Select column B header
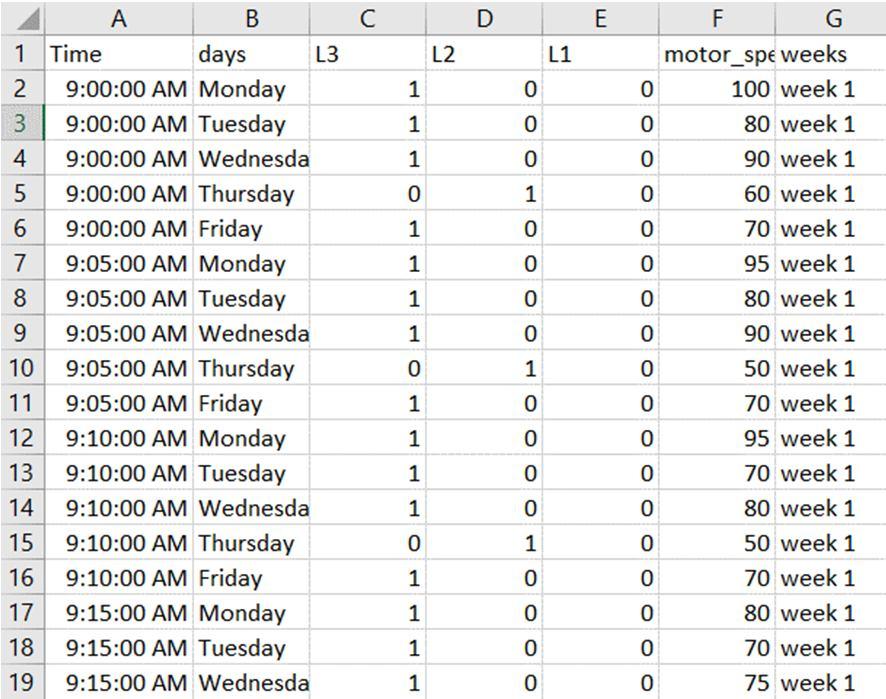886x699 pixels. [252, 18]
